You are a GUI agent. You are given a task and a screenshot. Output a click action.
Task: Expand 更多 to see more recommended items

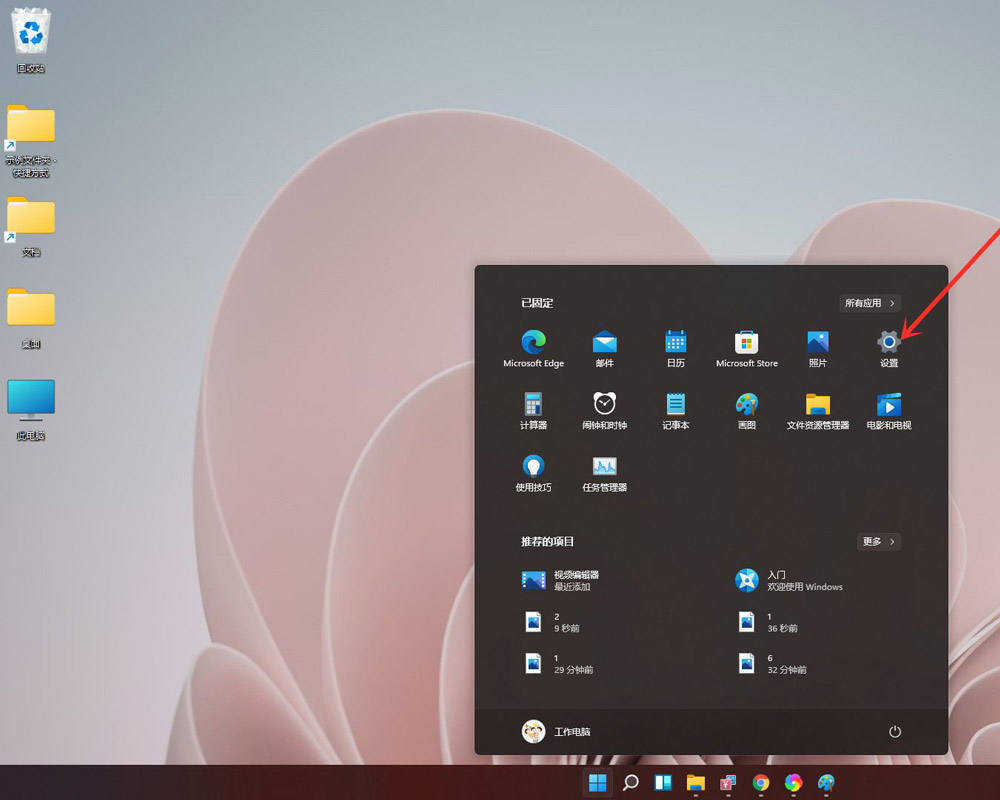[x=877, y=541]
